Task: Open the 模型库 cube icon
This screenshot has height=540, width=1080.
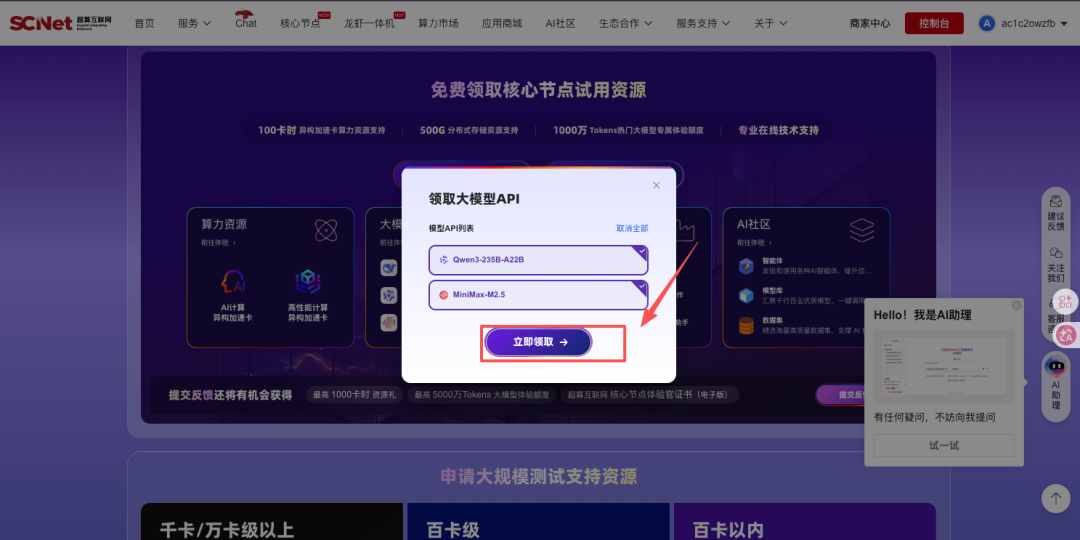Action: [746, 295]
